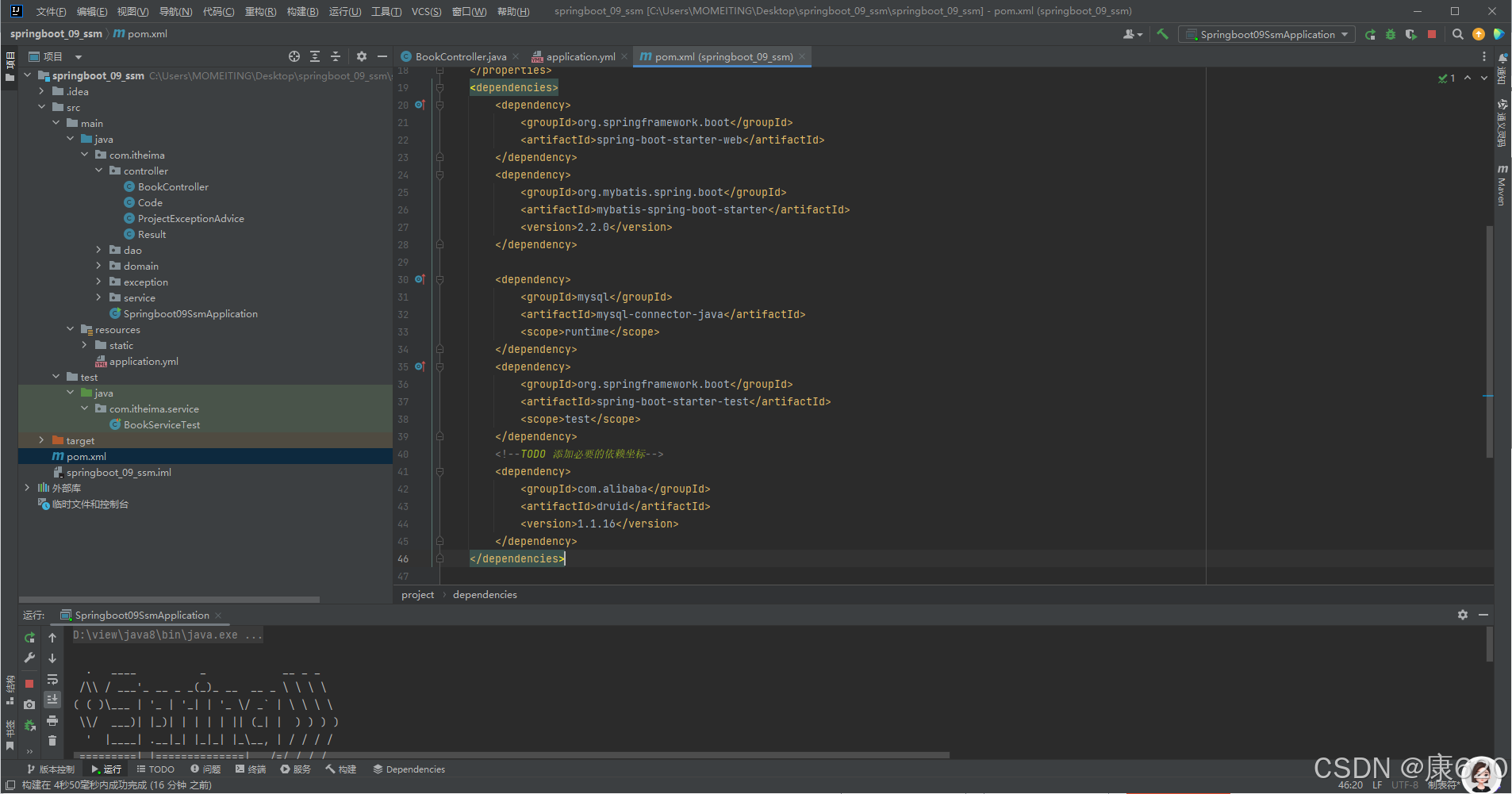Open Search Everywhere magnifier icon
This screenshot has height=794, width=1512.
(x=1458, y=34)
